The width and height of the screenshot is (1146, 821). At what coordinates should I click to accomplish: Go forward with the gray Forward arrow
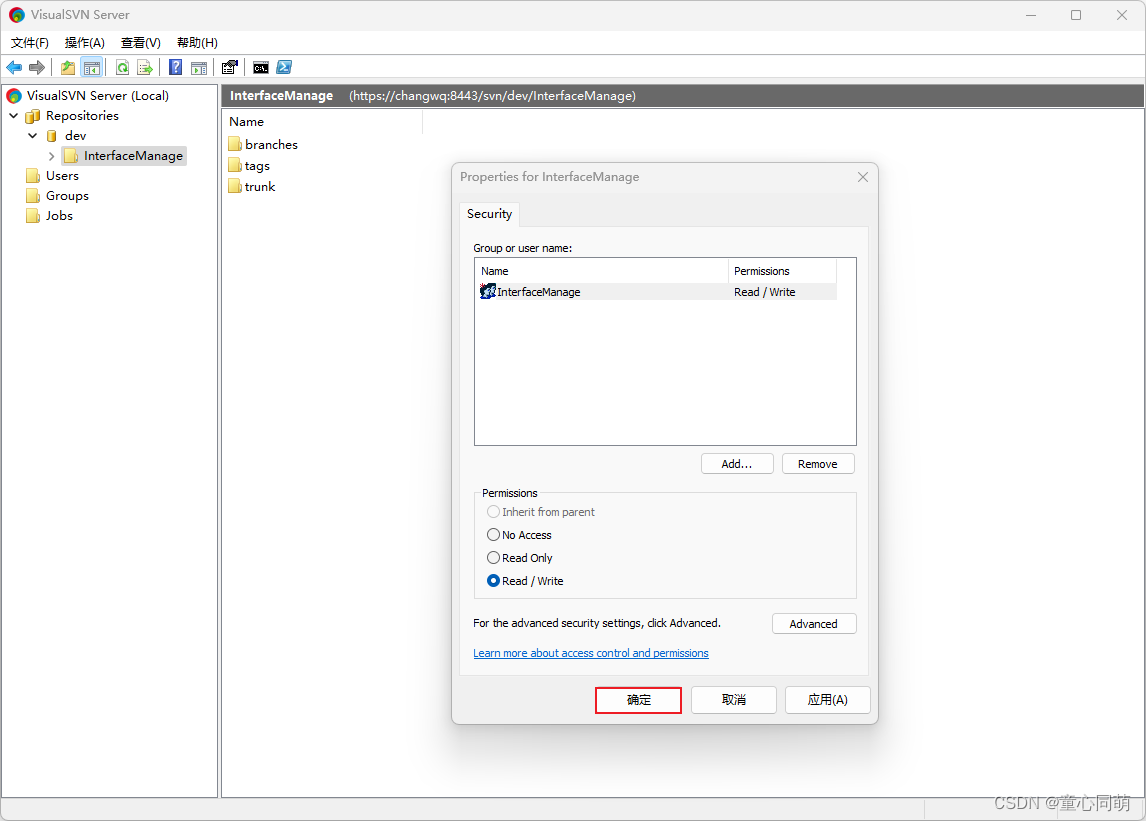37,68
